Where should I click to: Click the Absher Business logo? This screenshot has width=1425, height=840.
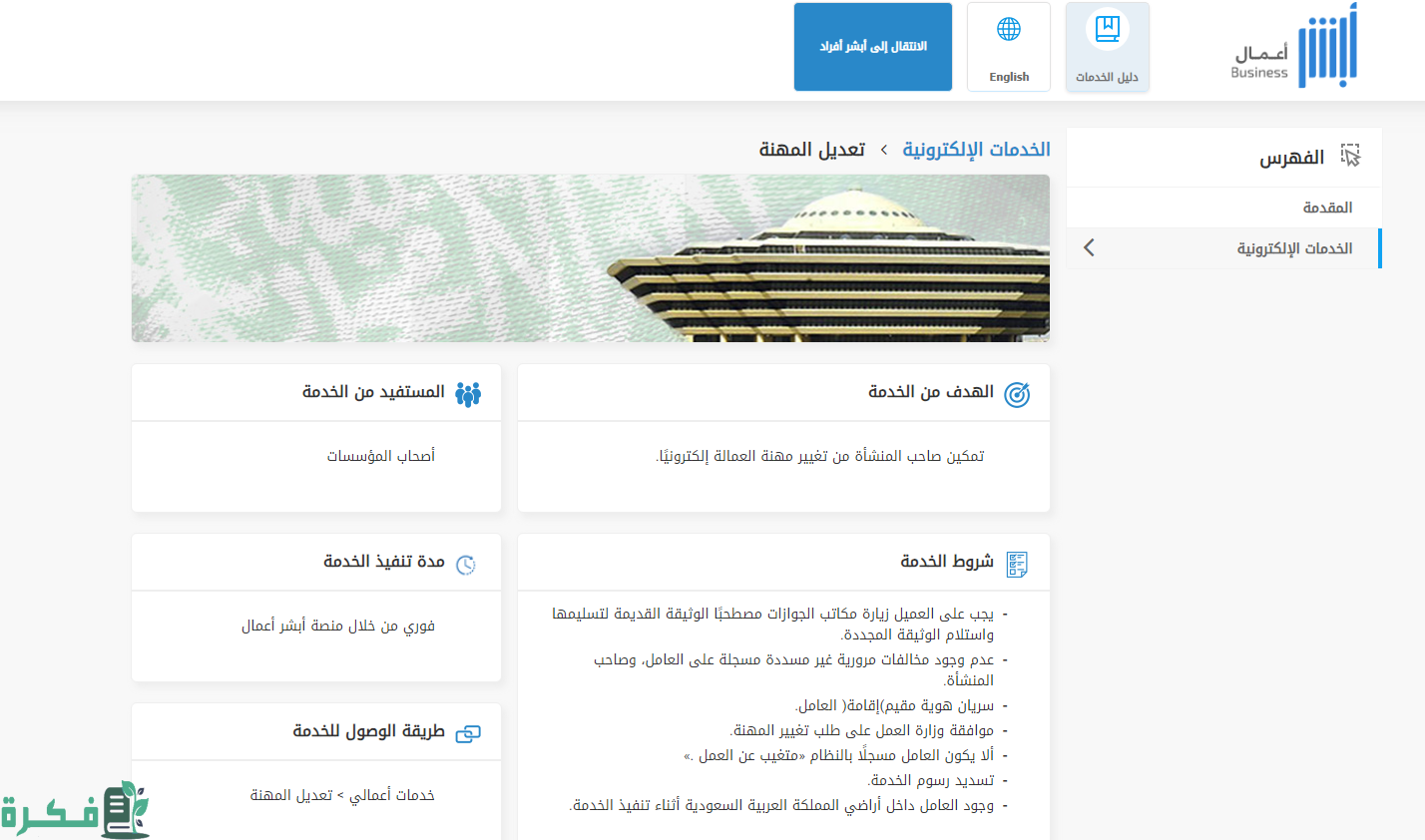tap(1295, 48)
